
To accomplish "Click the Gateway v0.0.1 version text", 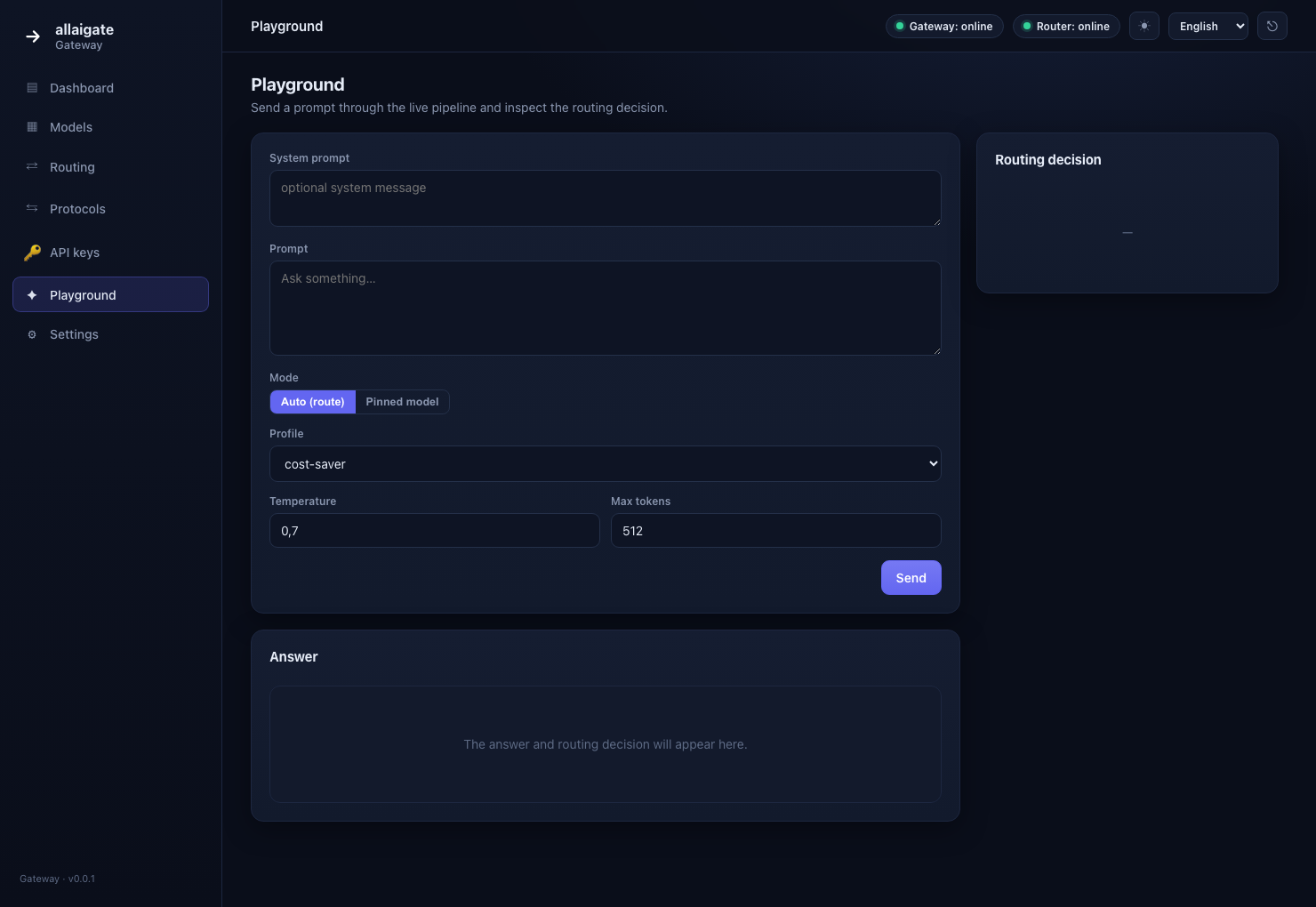I will click(57, 879).
